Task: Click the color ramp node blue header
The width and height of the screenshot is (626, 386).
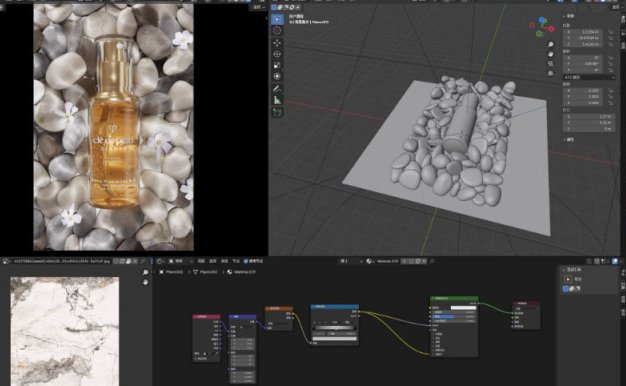Action: click(x=335, y=307)
